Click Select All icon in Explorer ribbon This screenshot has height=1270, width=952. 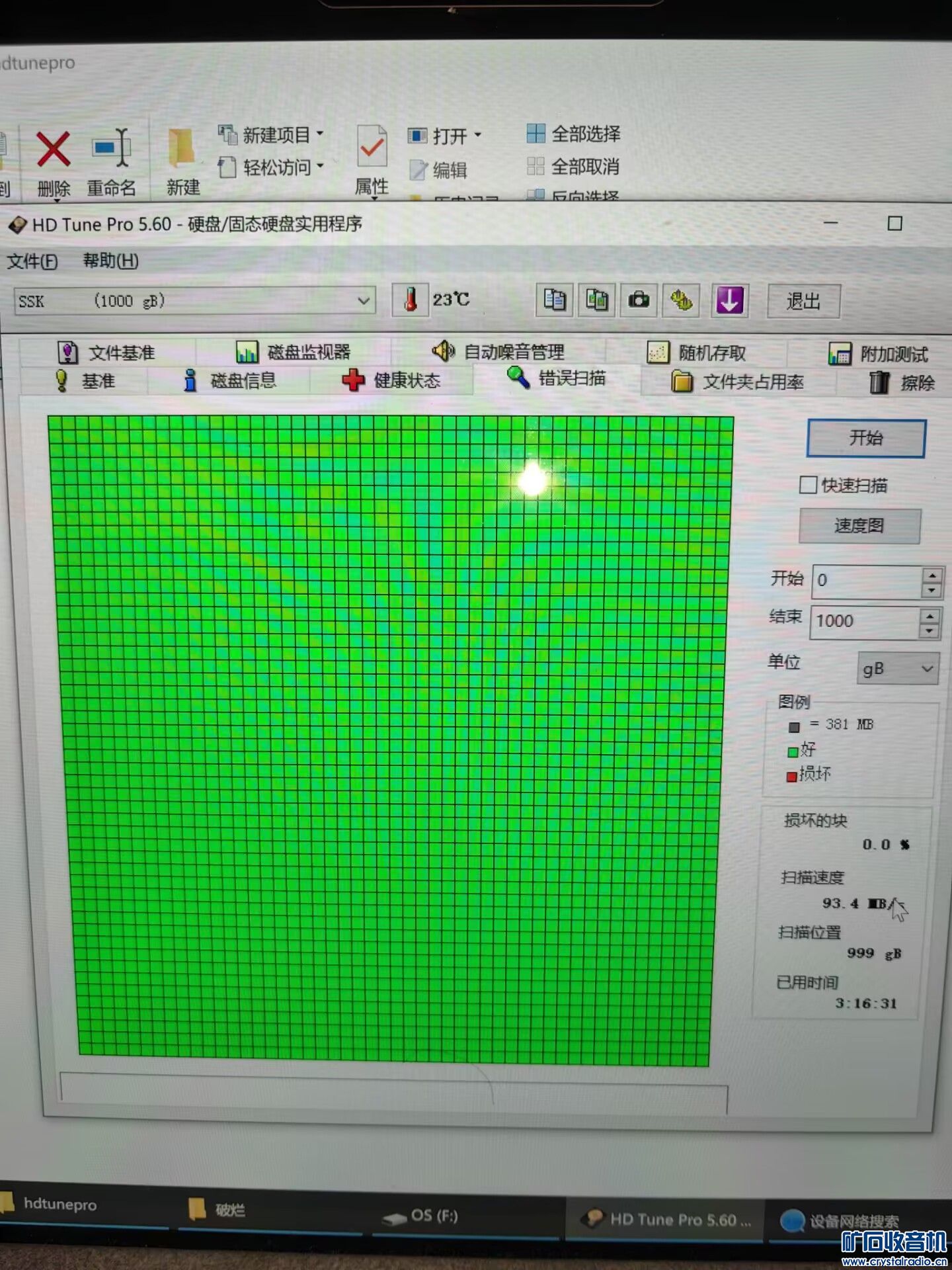coord(535,134)
